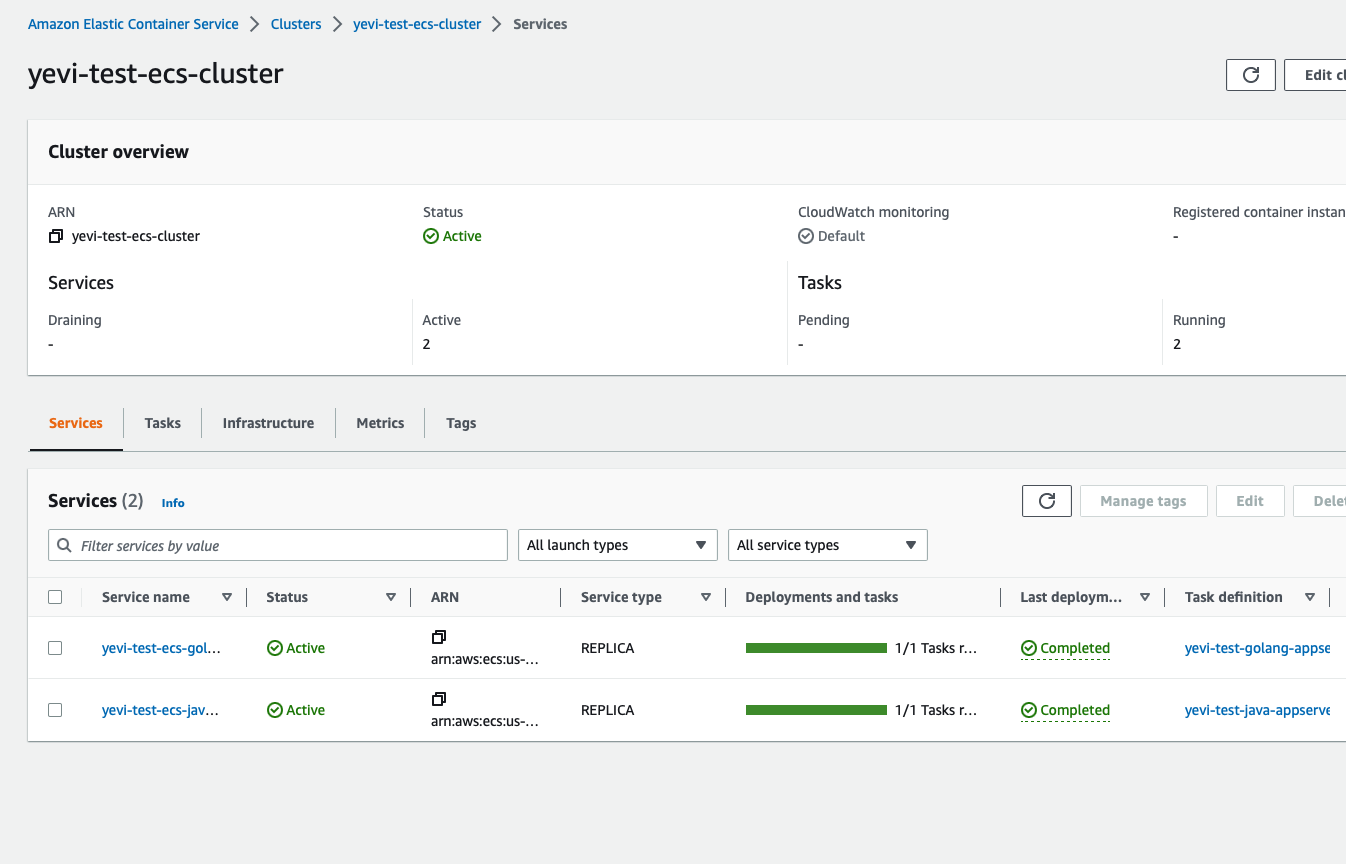This screenshot has width=1346, height=864.
Task: Open the Metrics tab
Action: point(380,423)
